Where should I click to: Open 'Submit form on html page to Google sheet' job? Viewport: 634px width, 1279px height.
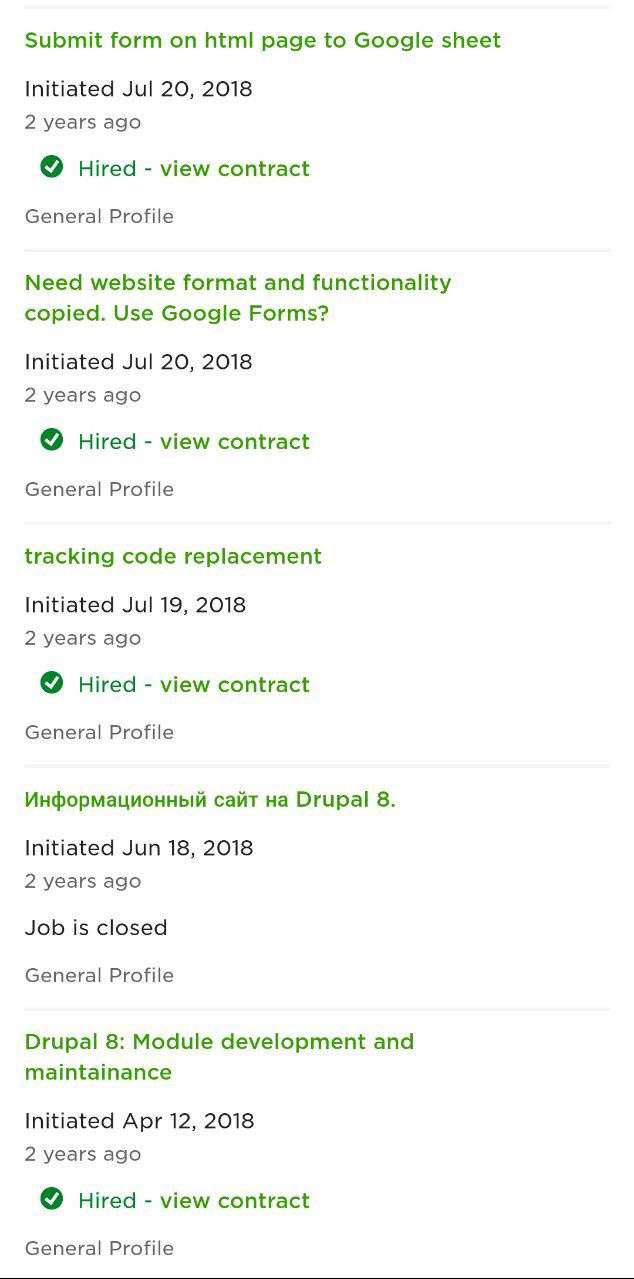pyautogui.click(x=263, y=40)
